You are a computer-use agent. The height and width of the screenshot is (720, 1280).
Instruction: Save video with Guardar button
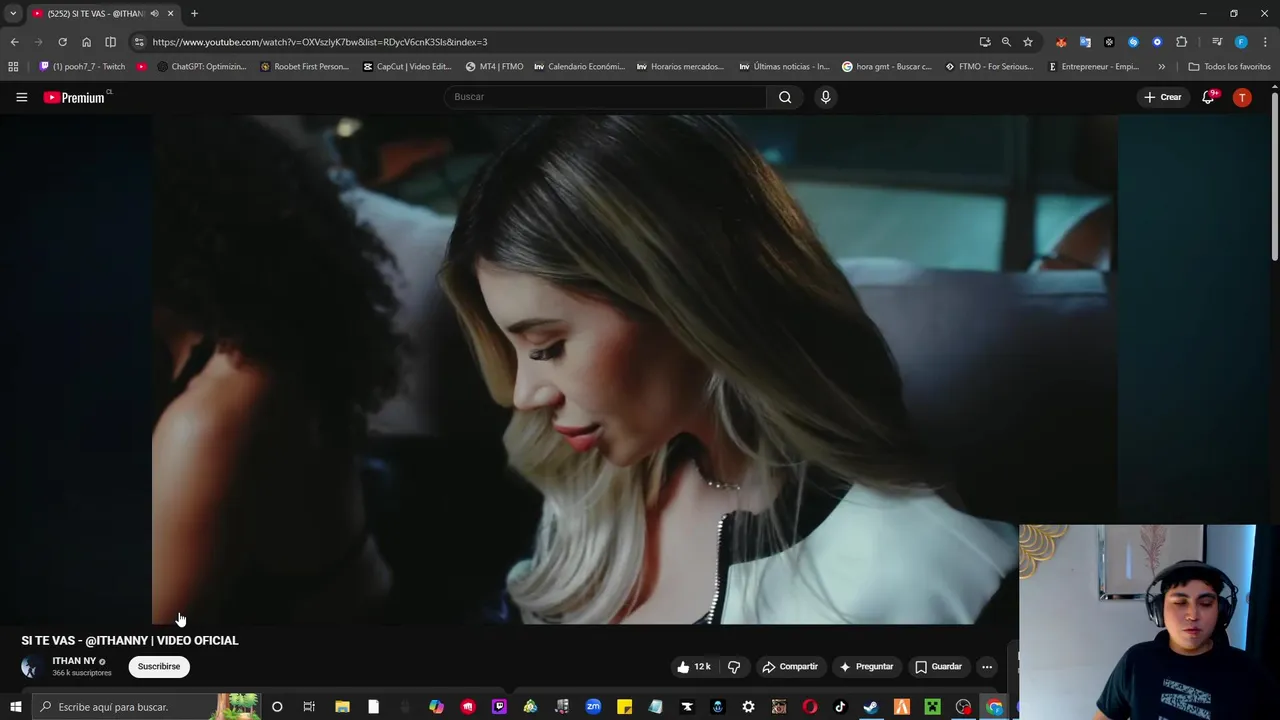coord(938,667)
